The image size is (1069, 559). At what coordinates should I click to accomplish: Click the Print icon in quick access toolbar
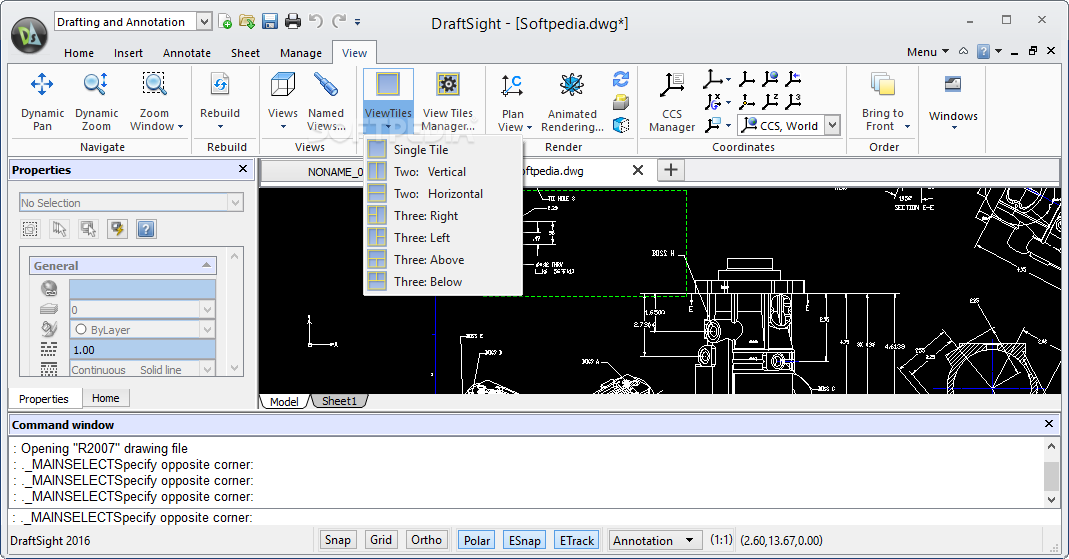293,21
